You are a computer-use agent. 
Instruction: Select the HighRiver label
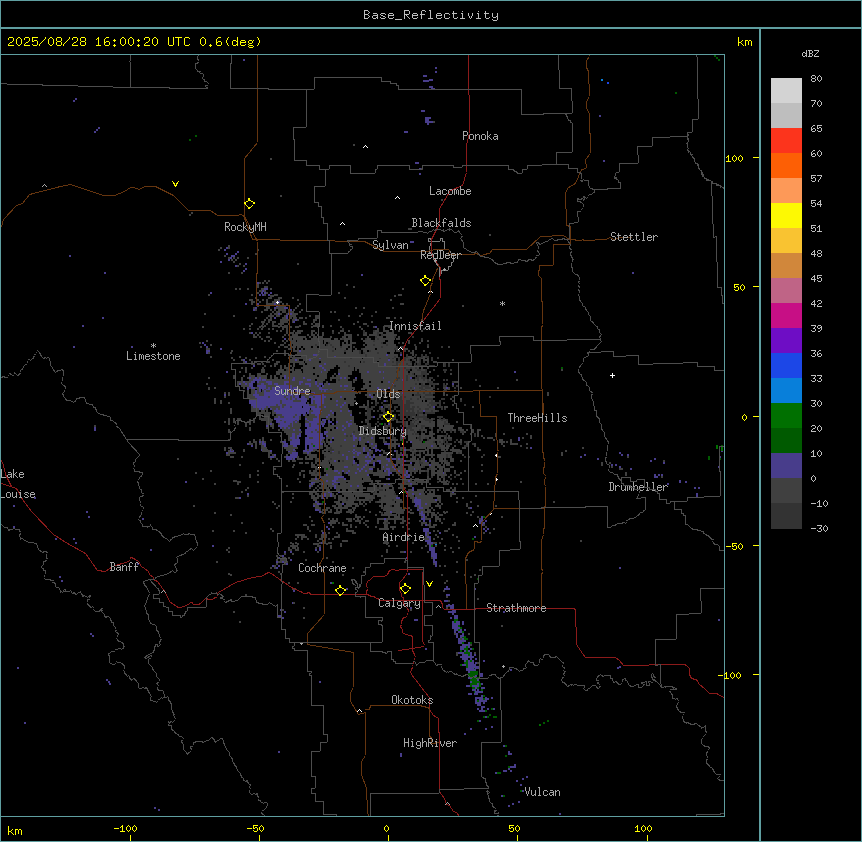[430, 743]
